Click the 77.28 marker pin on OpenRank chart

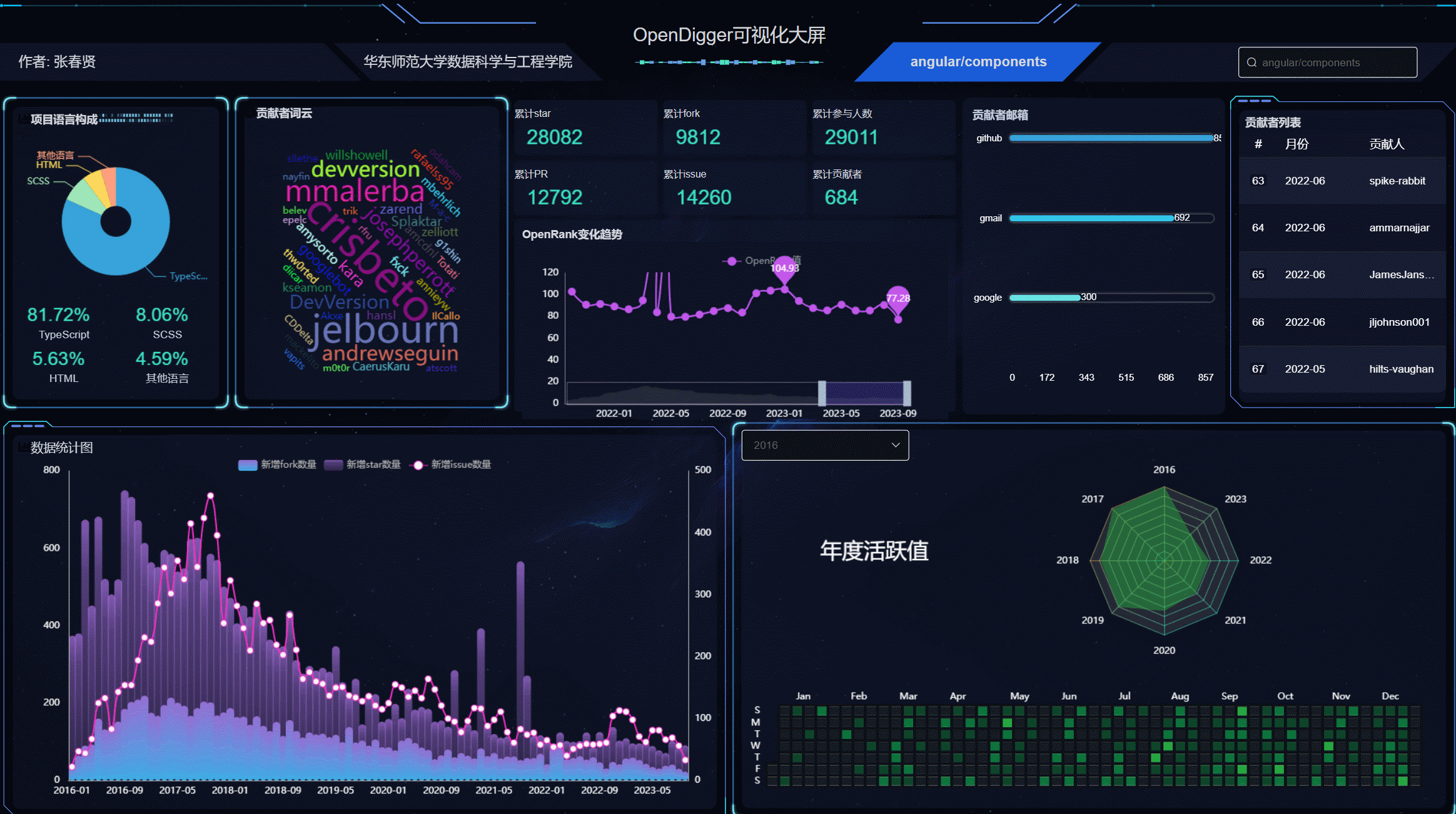pos(898,300)
